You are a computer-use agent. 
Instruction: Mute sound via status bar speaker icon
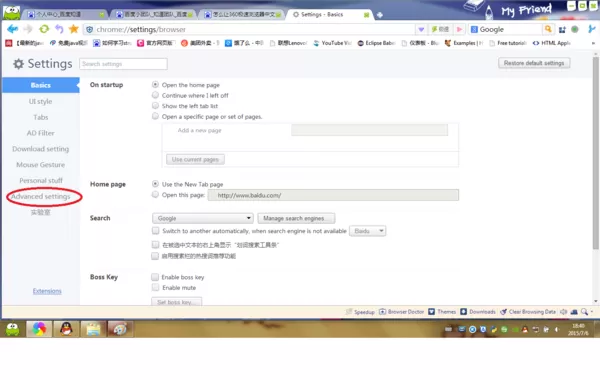point(563,312)
